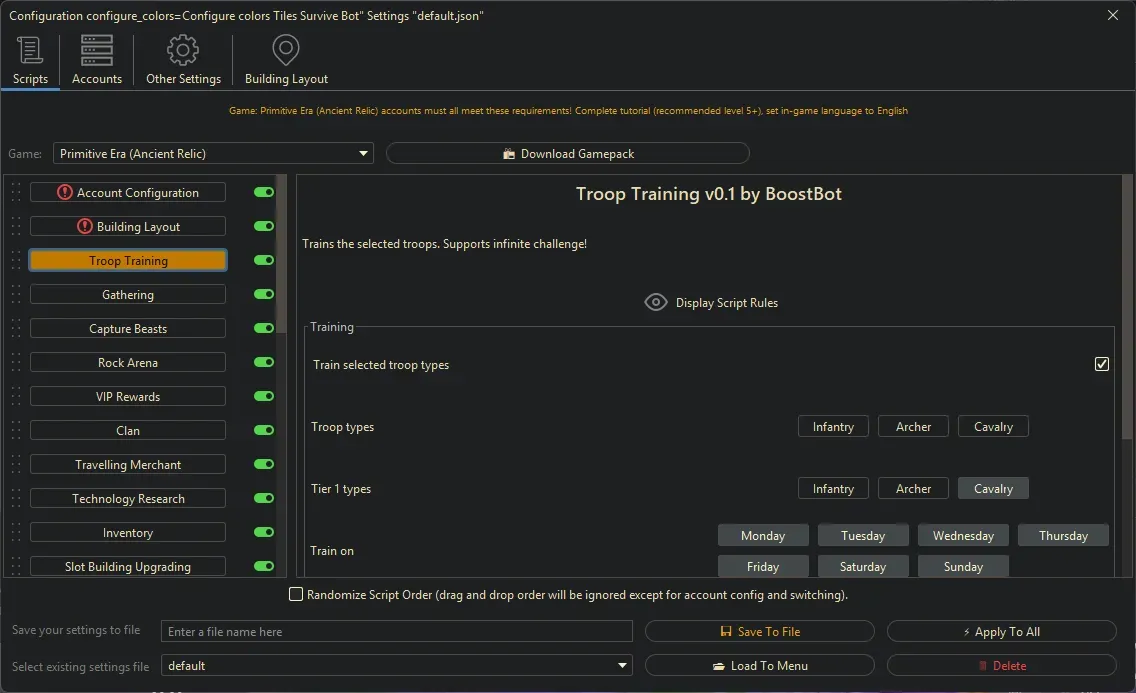Click the script list vertical scrollbar
This screenshot has height=693, width=1136.
(282, 240)
